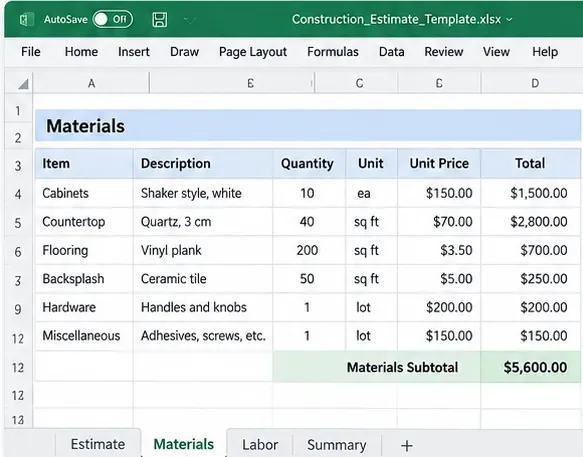
Task: Select the Materials sheet tab
Action: (184, 444)
